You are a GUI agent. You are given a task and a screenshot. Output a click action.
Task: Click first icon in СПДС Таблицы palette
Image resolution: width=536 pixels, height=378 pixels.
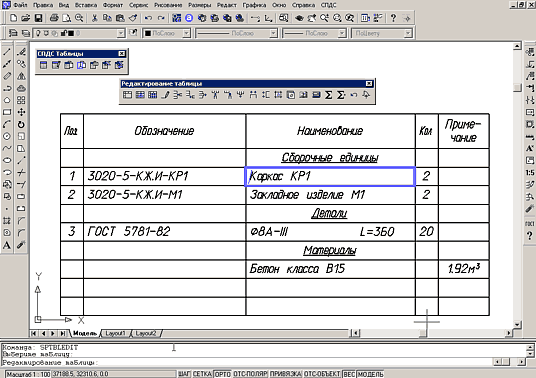pos(43,65)
